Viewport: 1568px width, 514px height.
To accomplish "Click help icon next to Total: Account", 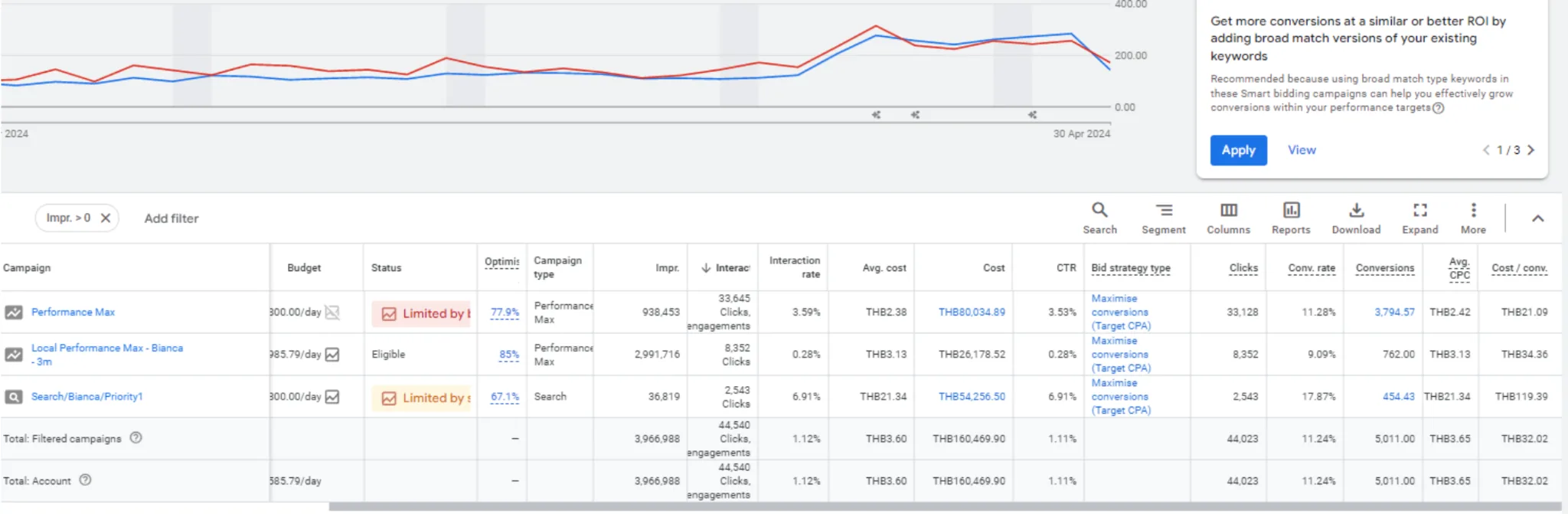I will [86, 480].
